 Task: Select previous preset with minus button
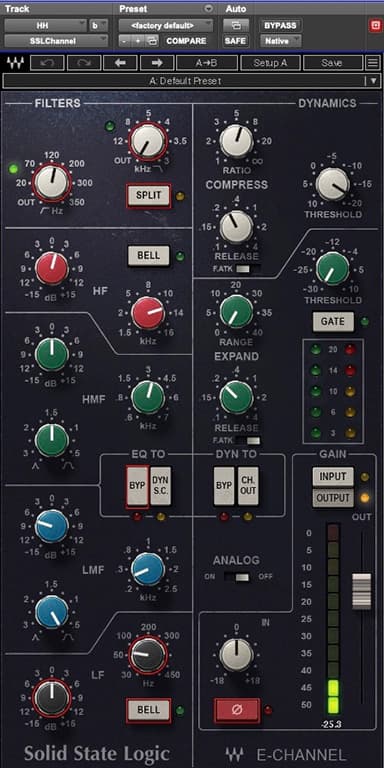(x=125, y=41)
